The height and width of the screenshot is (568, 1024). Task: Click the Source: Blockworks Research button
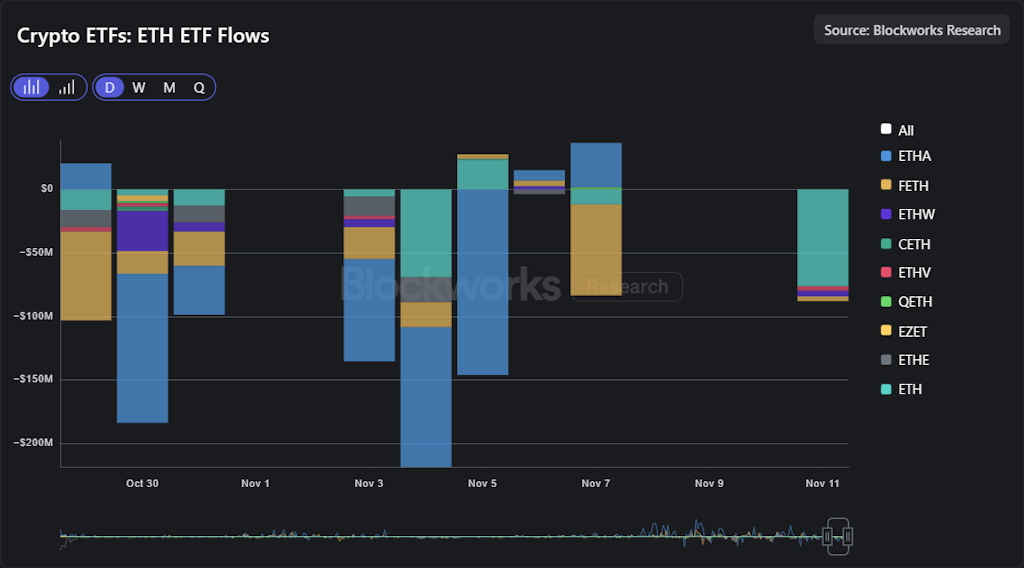[x=912, y=30]
